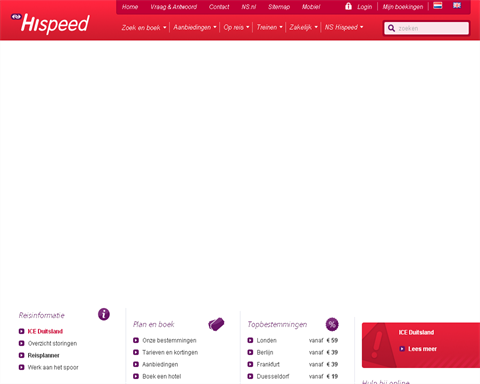Screen dimensions: 480x384
Task: Expand the Aanbiedingen dropdown in navigation bar
Action: [195, 27]
